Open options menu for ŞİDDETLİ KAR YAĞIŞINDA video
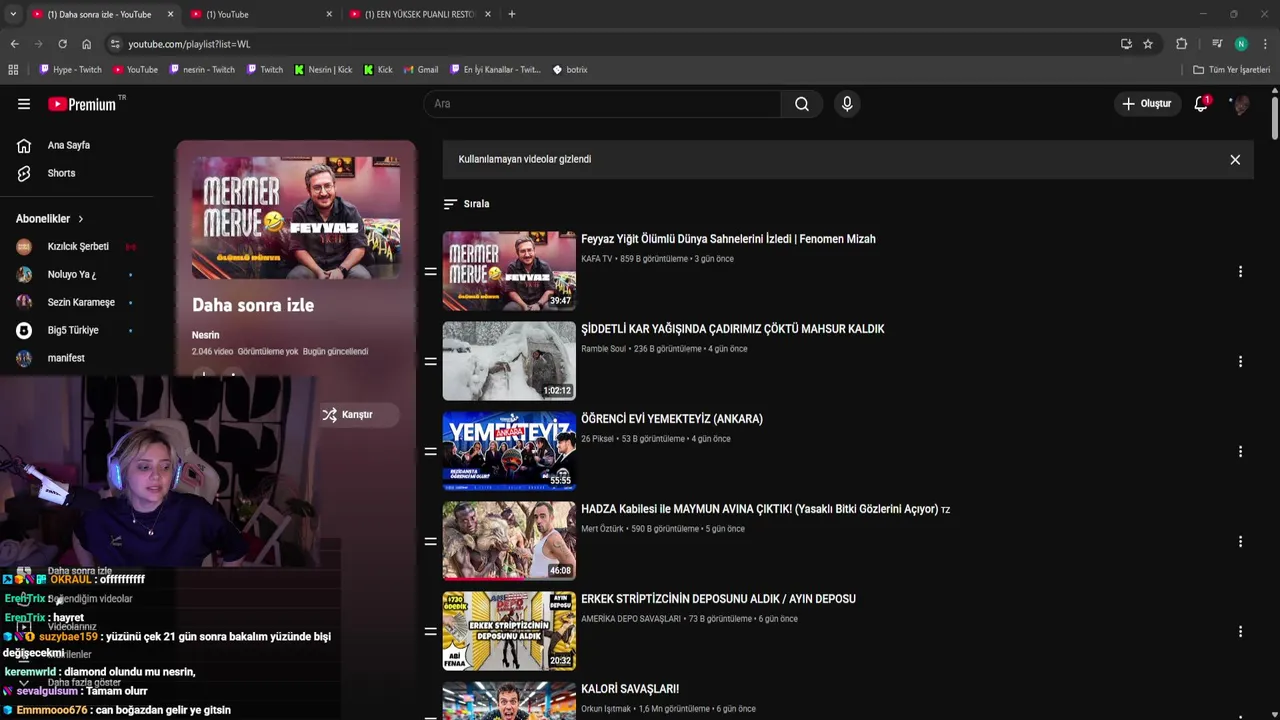 point(1240,362)
